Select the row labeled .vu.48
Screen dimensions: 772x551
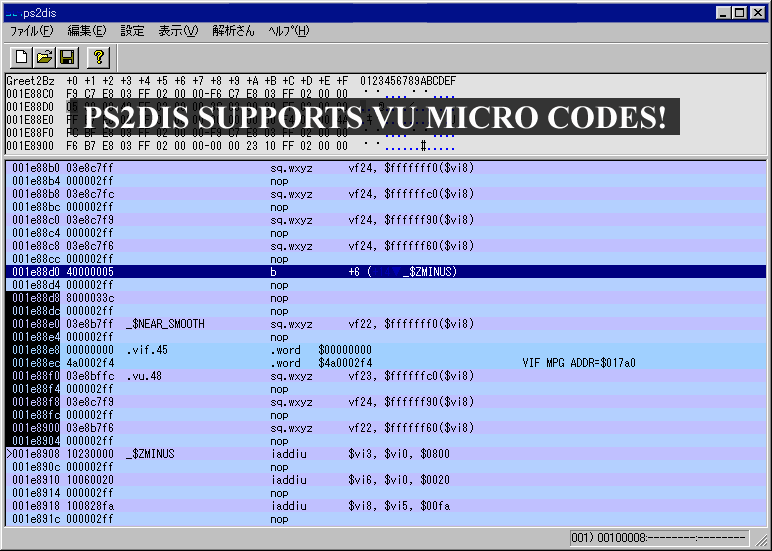point(386,376)
